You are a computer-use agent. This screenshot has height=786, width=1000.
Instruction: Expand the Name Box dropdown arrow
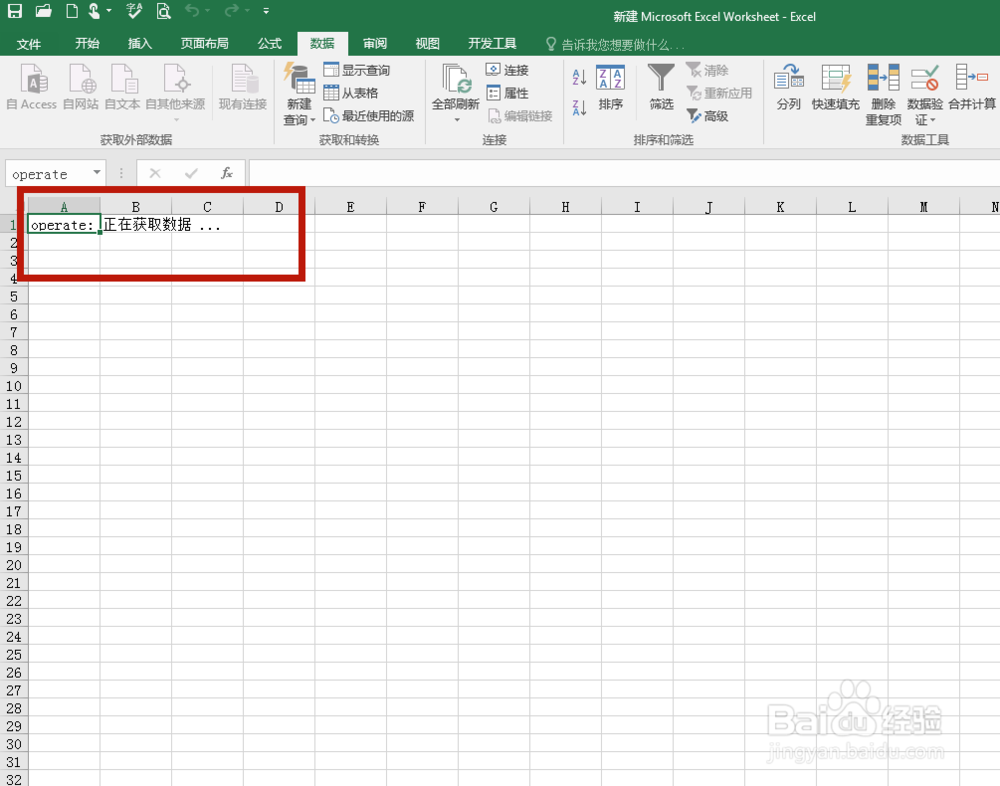click(x=97, y=172)
